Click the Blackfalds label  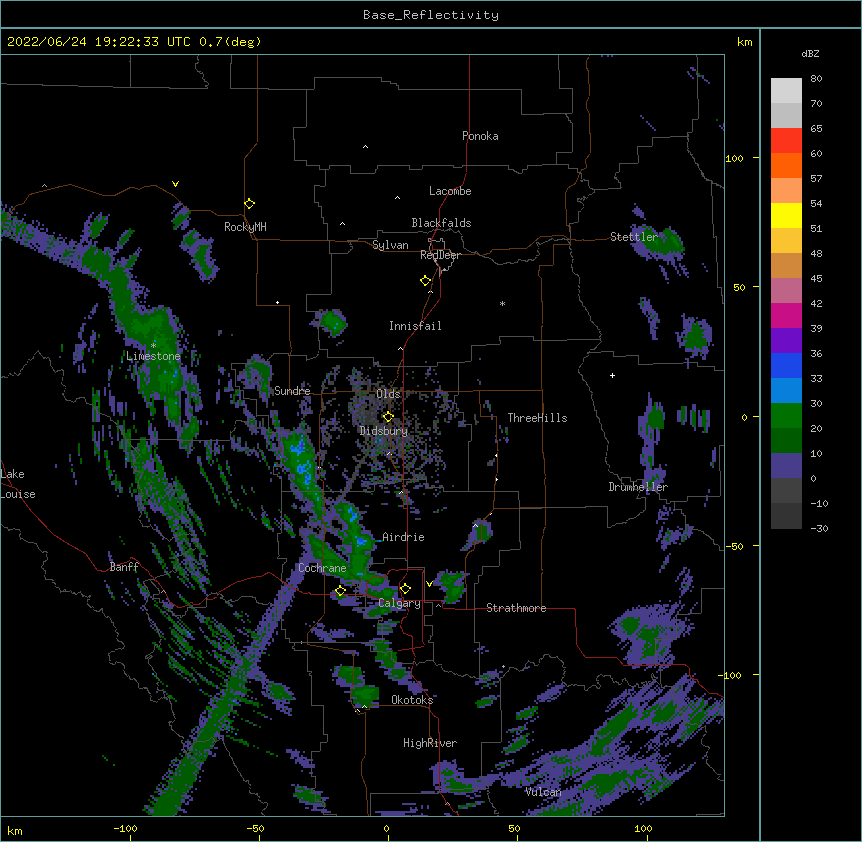(x=441, y=223)
